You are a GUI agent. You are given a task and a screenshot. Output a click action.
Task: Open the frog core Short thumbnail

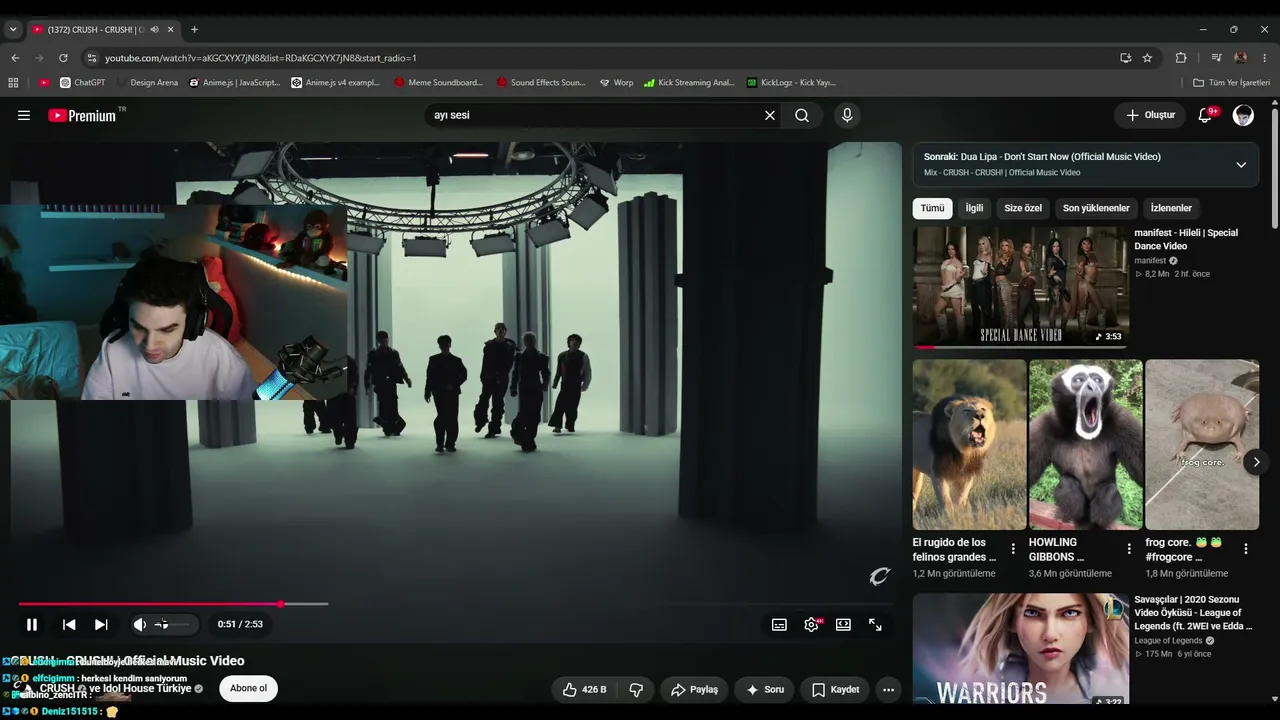[x=1202, y=445]
